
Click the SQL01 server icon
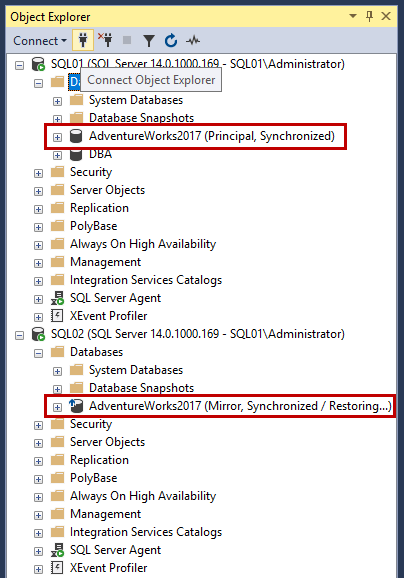(38, 64)
